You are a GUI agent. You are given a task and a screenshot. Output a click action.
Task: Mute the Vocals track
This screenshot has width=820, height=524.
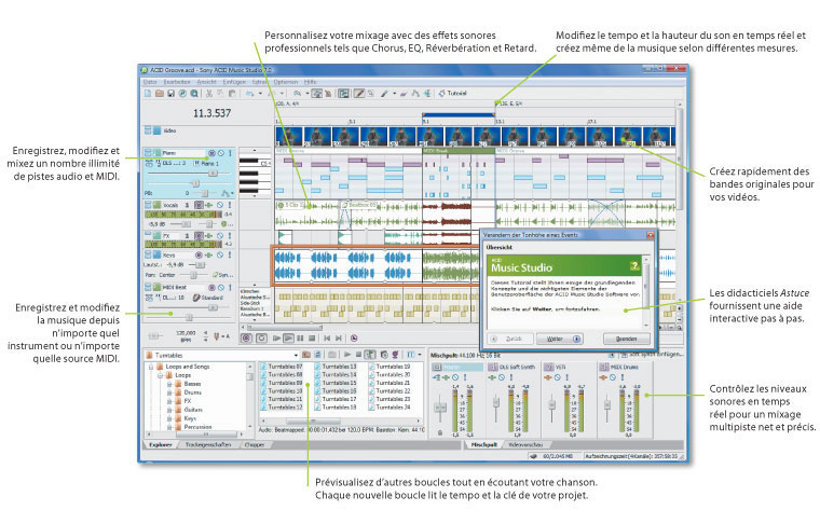(x=220, y=205)
